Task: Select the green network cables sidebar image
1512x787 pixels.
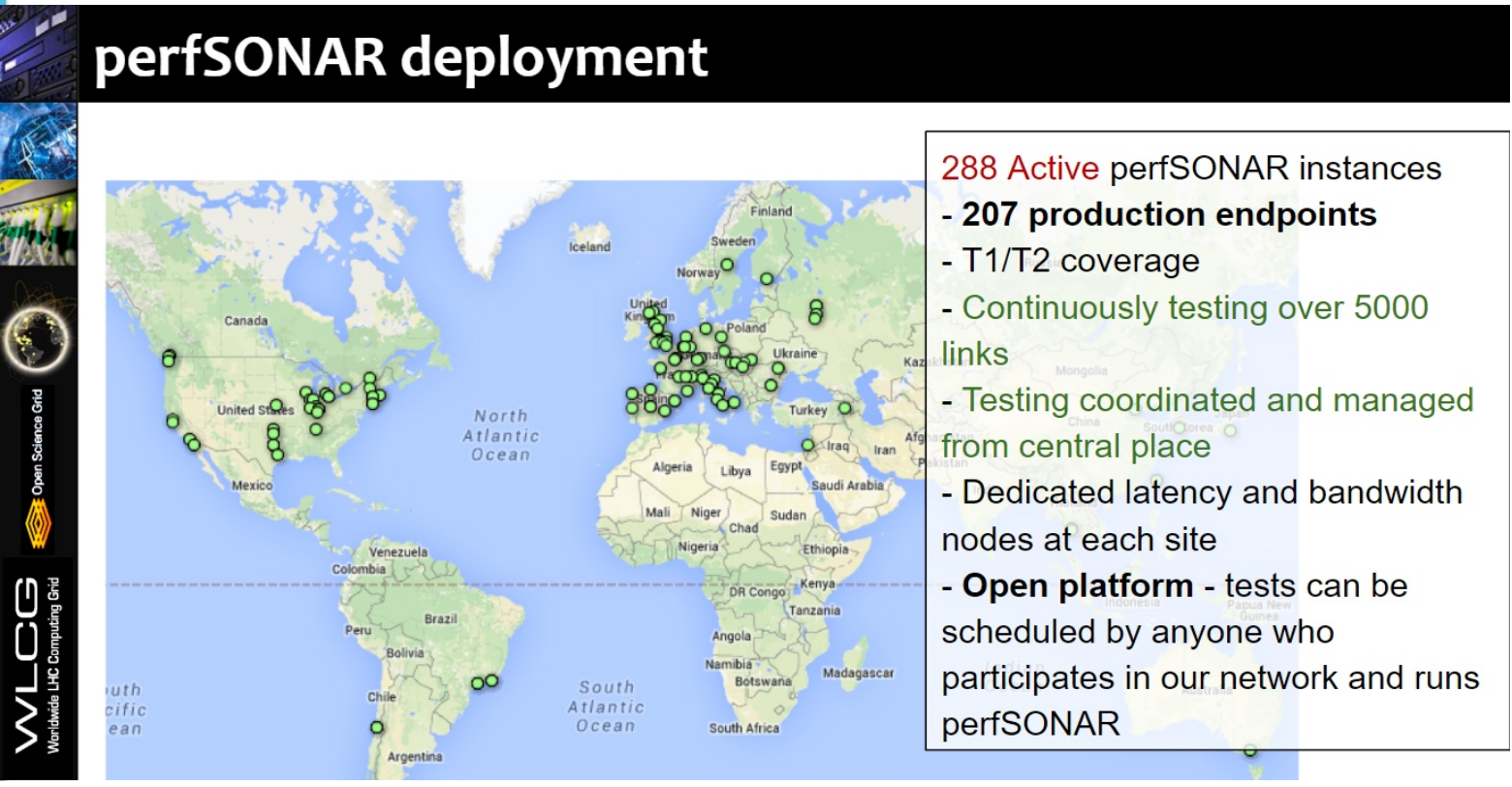Action: pyautogui.click(x=38, y=225)
